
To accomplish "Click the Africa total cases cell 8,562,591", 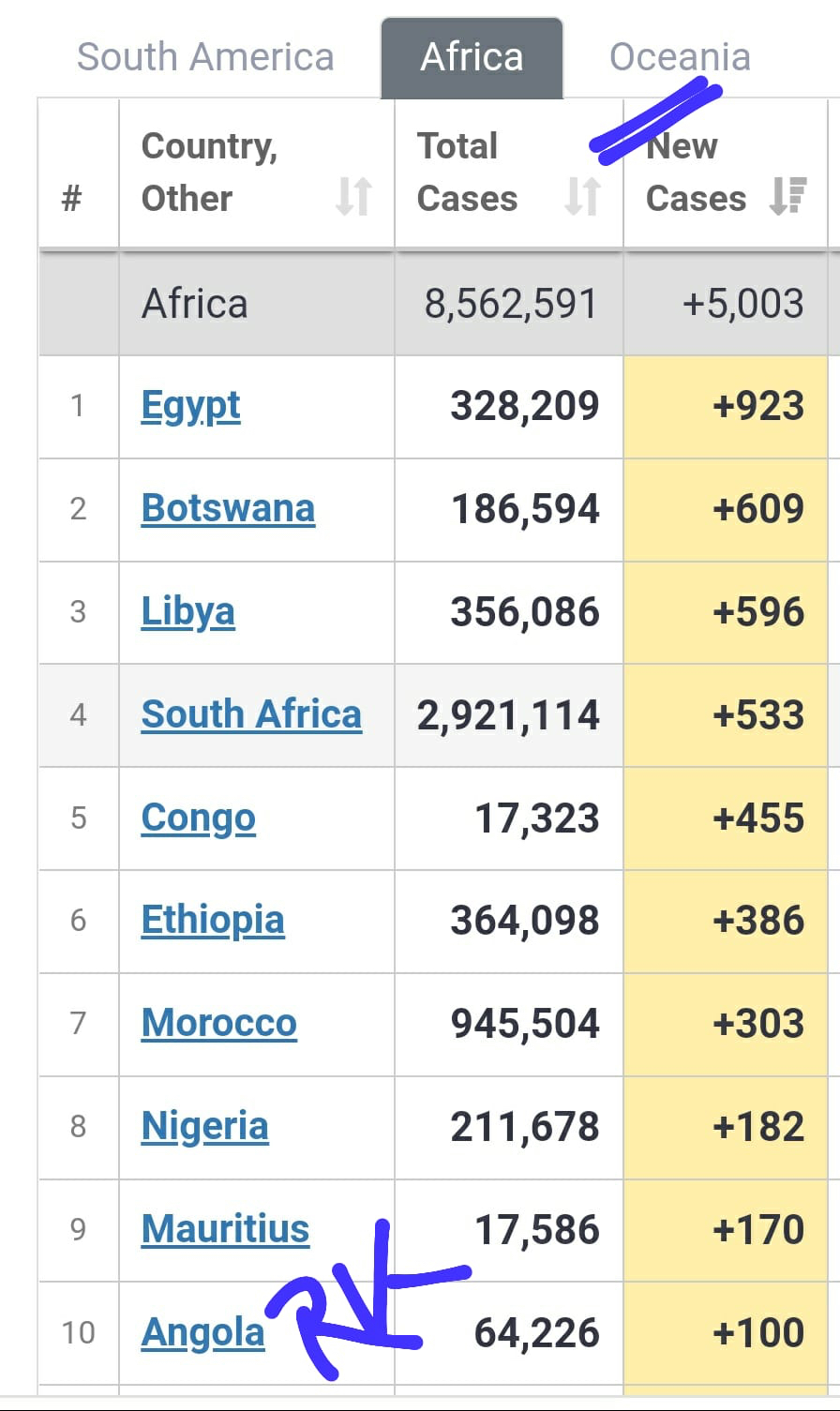I will (x=510, y=304).
